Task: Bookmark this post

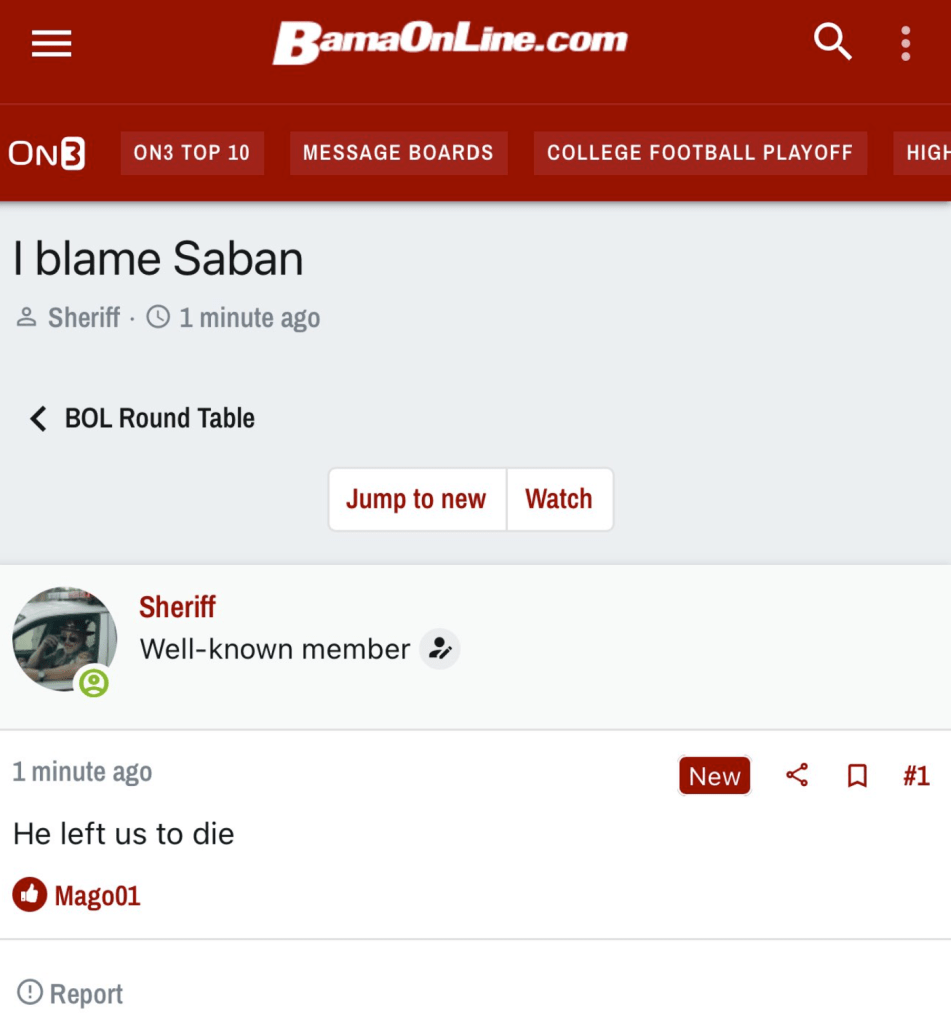Action: (857, 776)
